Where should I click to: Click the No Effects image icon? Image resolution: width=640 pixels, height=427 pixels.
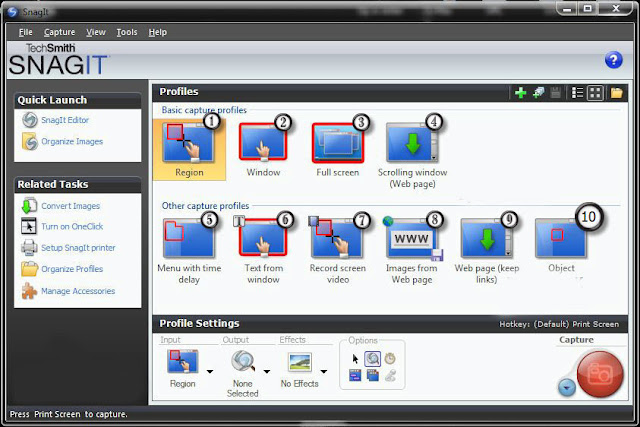[300, 362]
